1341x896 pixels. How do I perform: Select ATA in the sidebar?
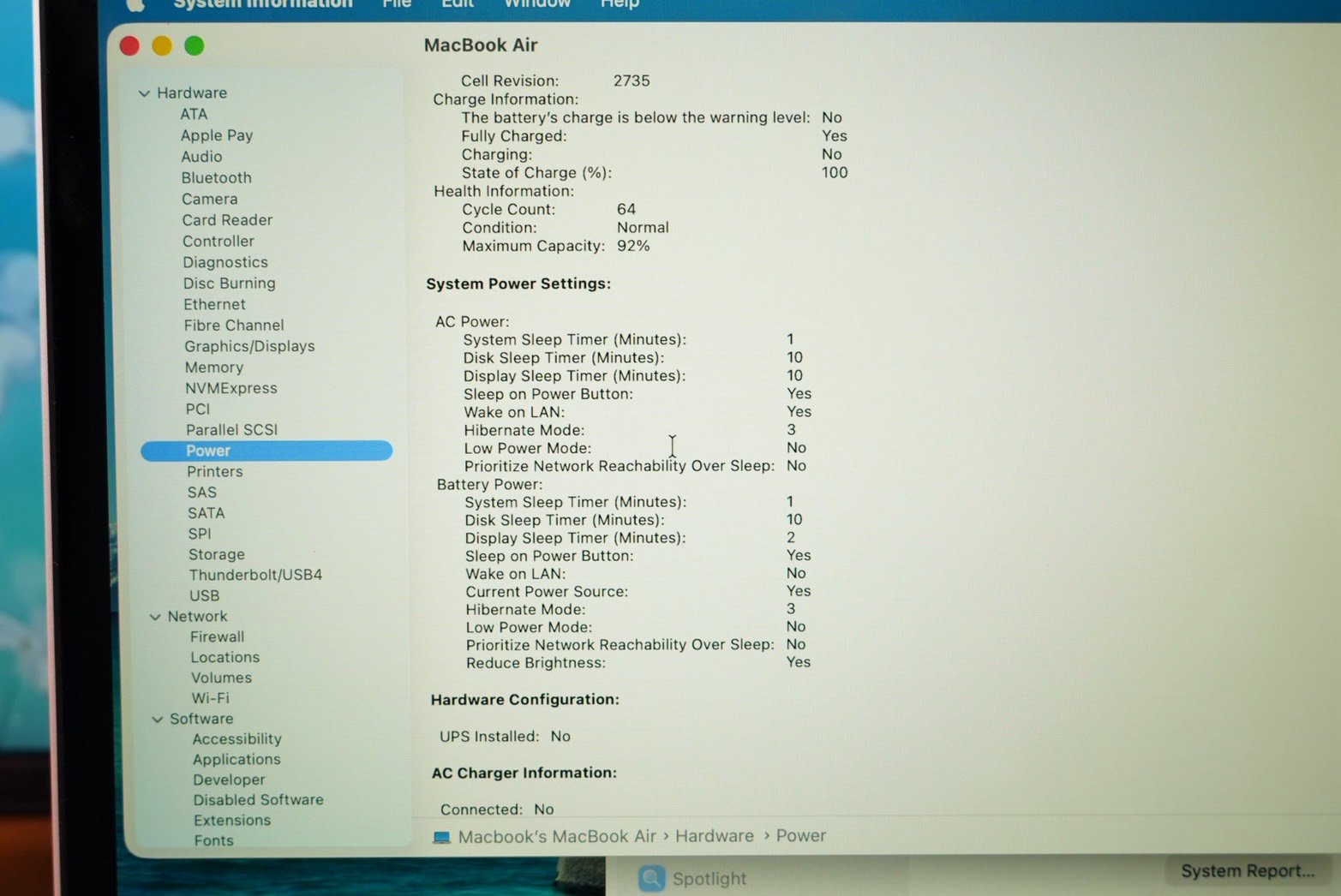pos(194,115)
